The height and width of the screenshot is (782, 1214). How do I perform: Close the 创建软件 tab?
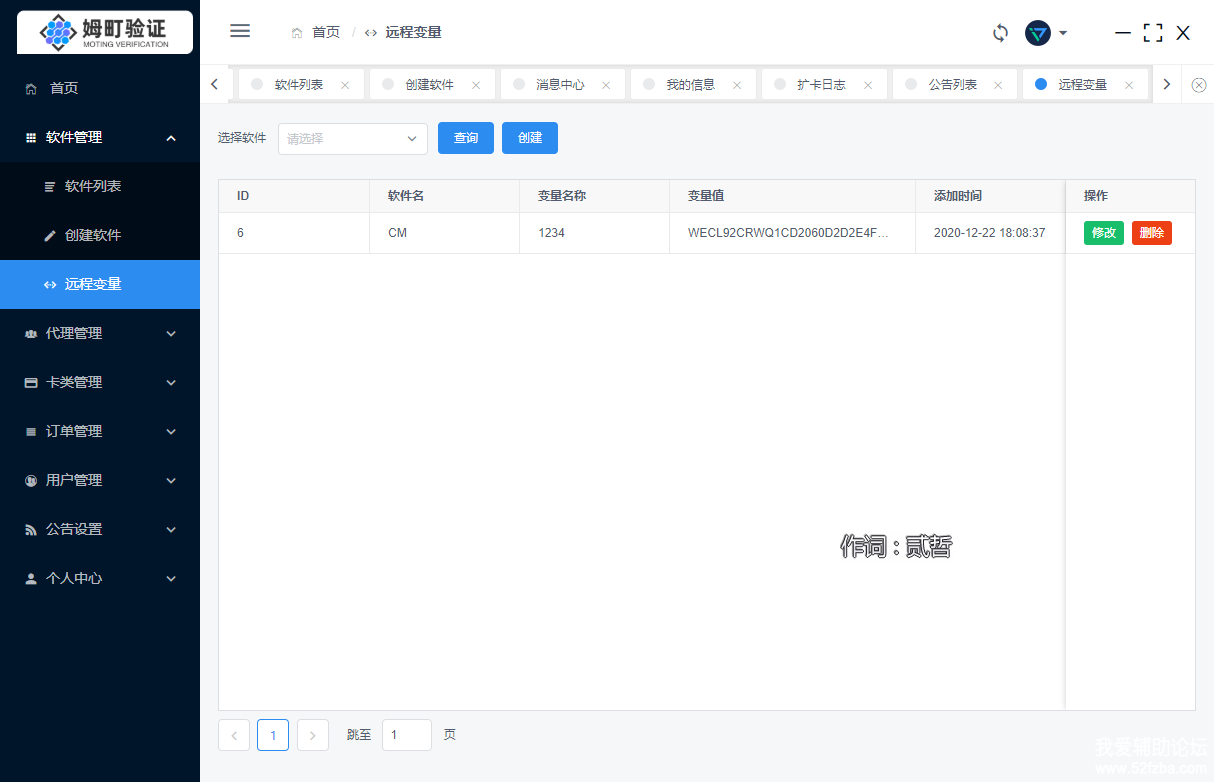tap(476, 85)
